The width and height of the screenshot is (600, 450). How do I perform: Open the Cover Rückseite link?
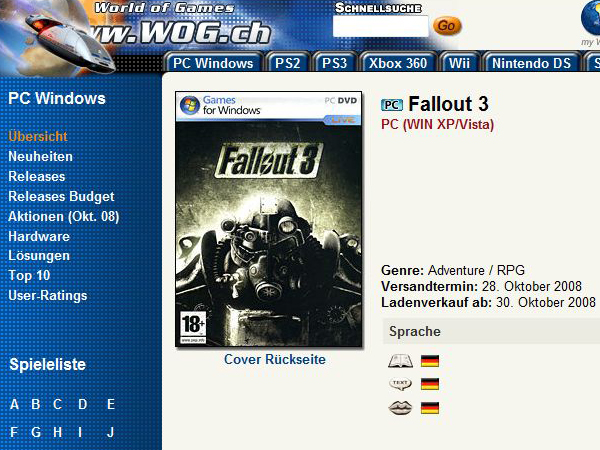point(275,359)
